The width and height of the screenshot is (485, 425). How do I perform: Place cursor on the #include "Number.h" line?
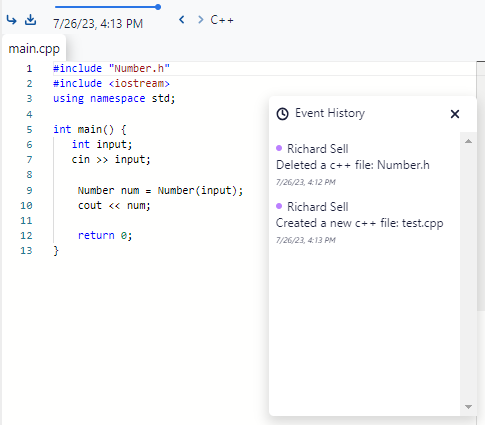(x=111, y=68)
